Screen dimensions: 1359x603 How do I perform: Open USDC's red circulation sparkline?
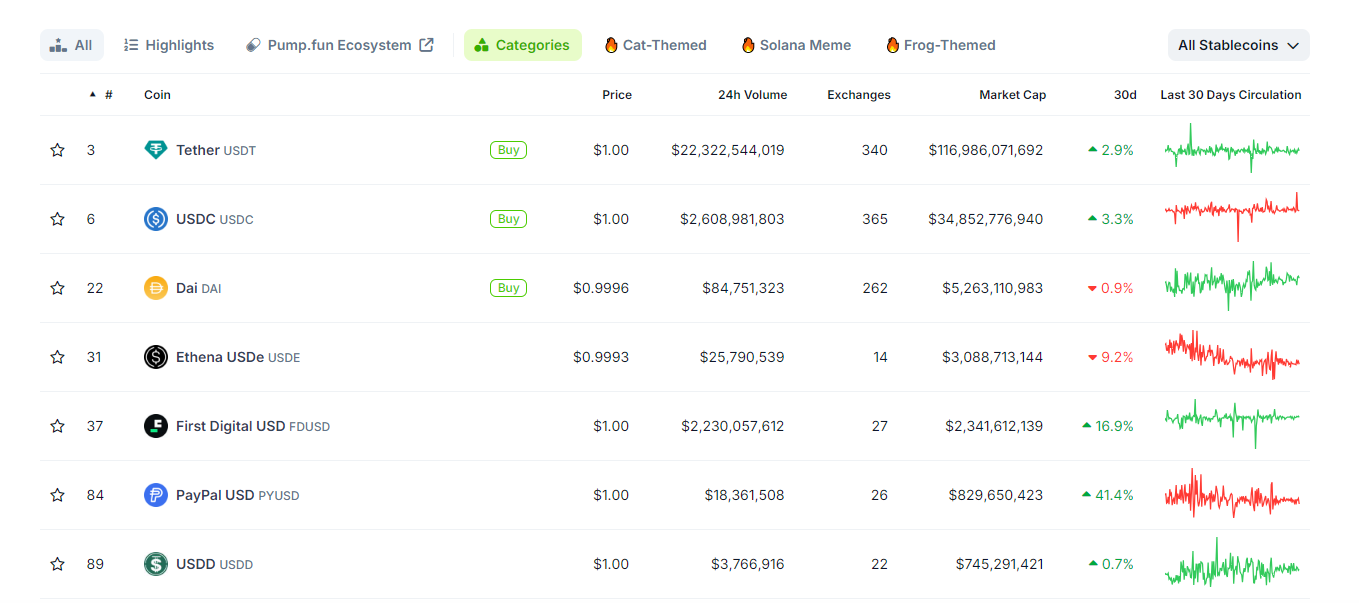1232,216
